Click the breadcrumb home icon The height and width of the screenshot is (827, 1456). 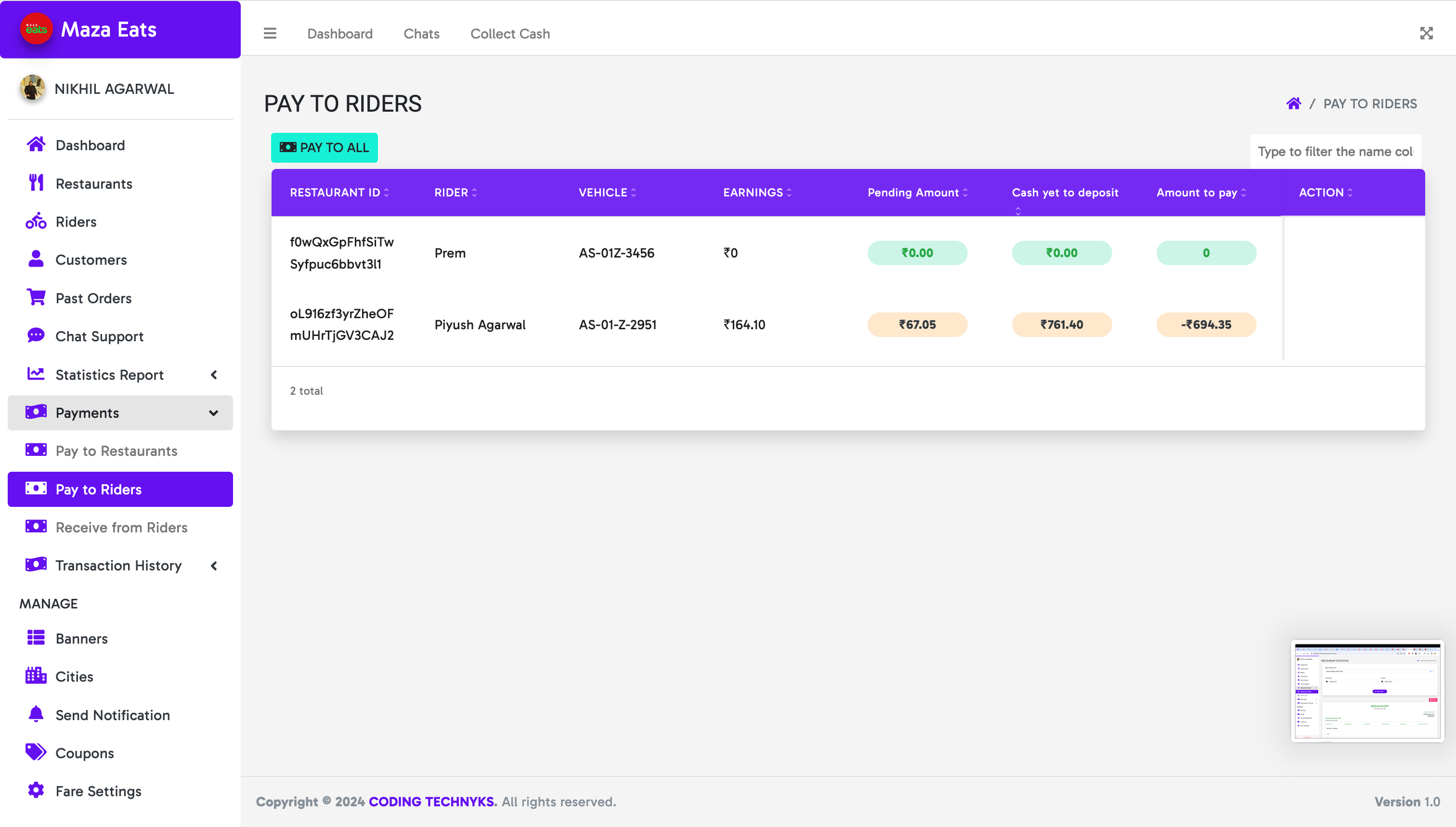(x=1294, y=103)
